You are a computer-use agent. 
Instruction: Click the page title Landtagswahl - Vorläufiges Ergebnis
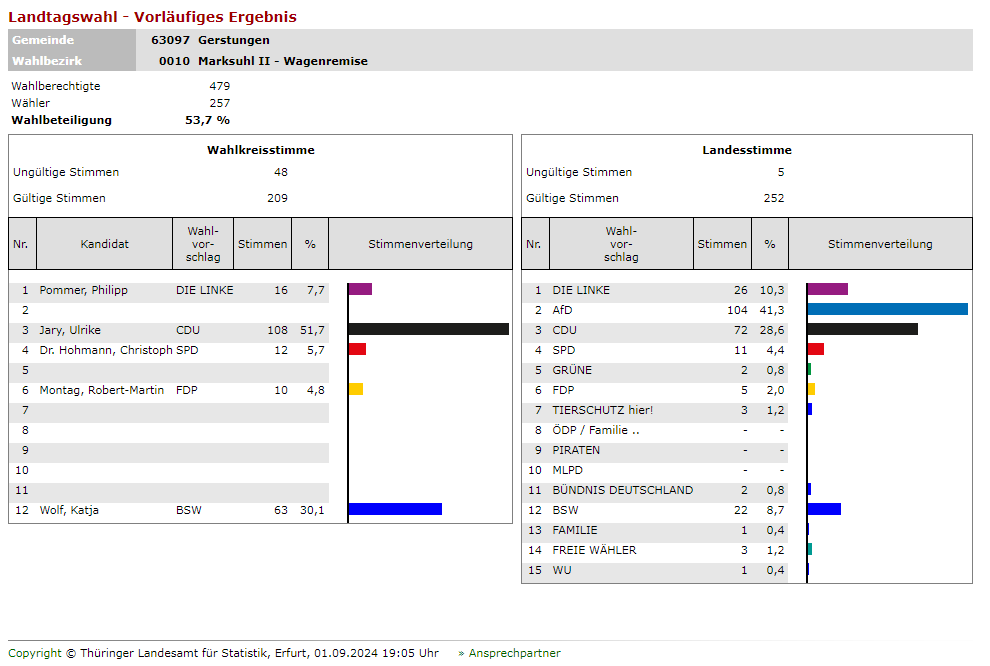pos(153,17)
